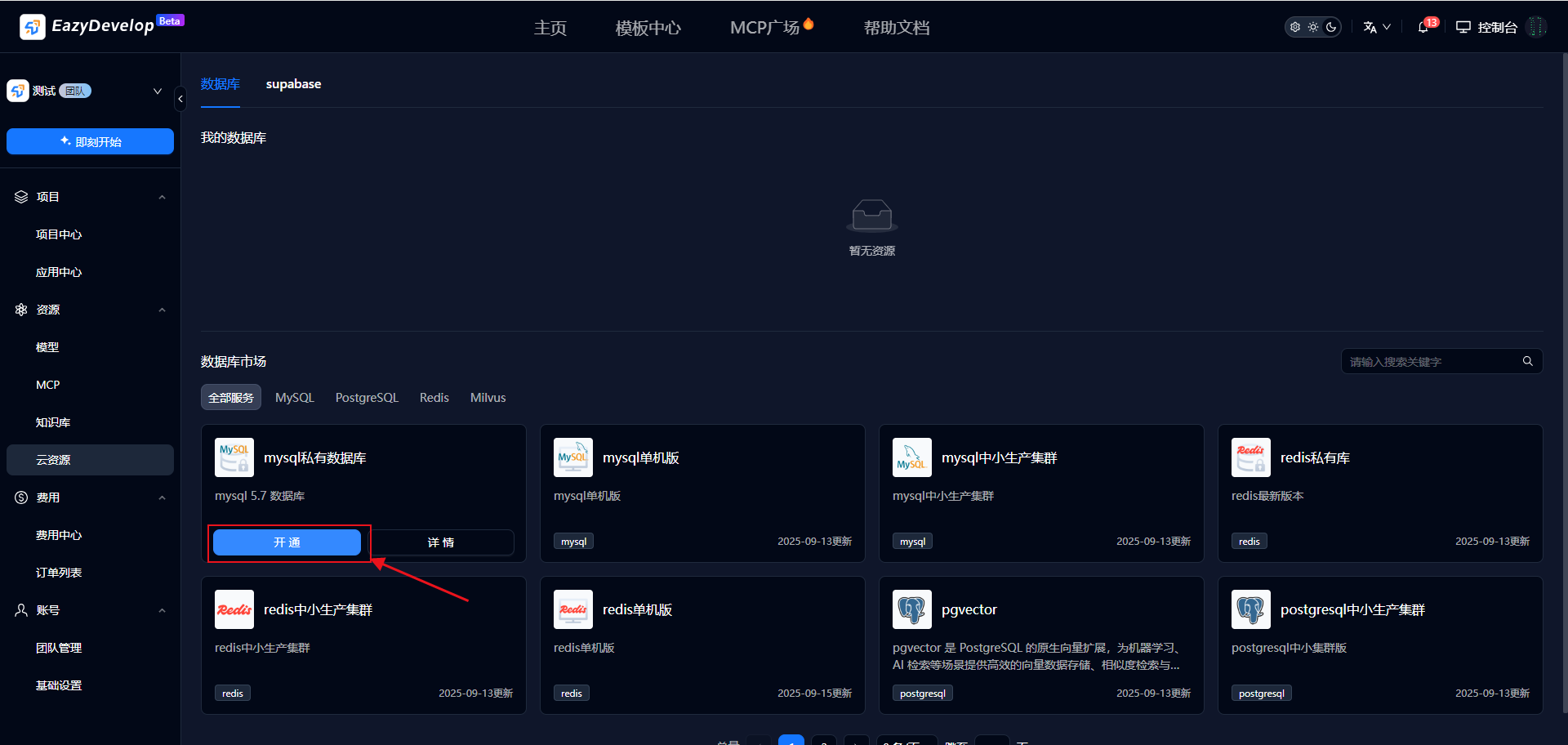Switch to the supabase tab
Screen dimensions: 1568x745
tap(293, 84)
